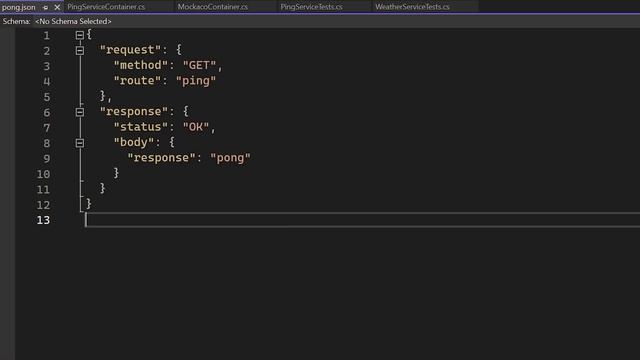The width and height of the screenshot is (640, 360).
Task: Collapse the root object on line 1
Action: tap(80, 35)
